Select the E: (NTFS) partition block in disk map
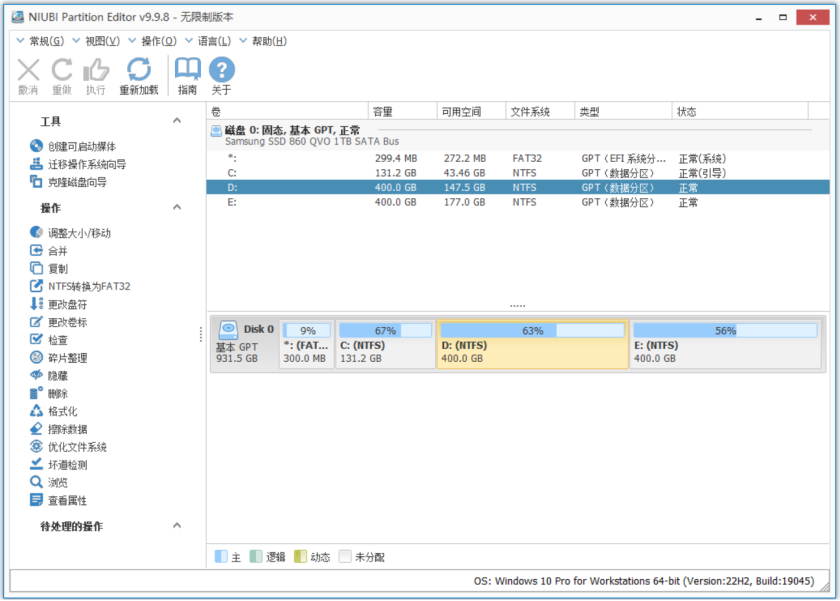The width and height of the screenshot is (840, 601). click(724, 345)
